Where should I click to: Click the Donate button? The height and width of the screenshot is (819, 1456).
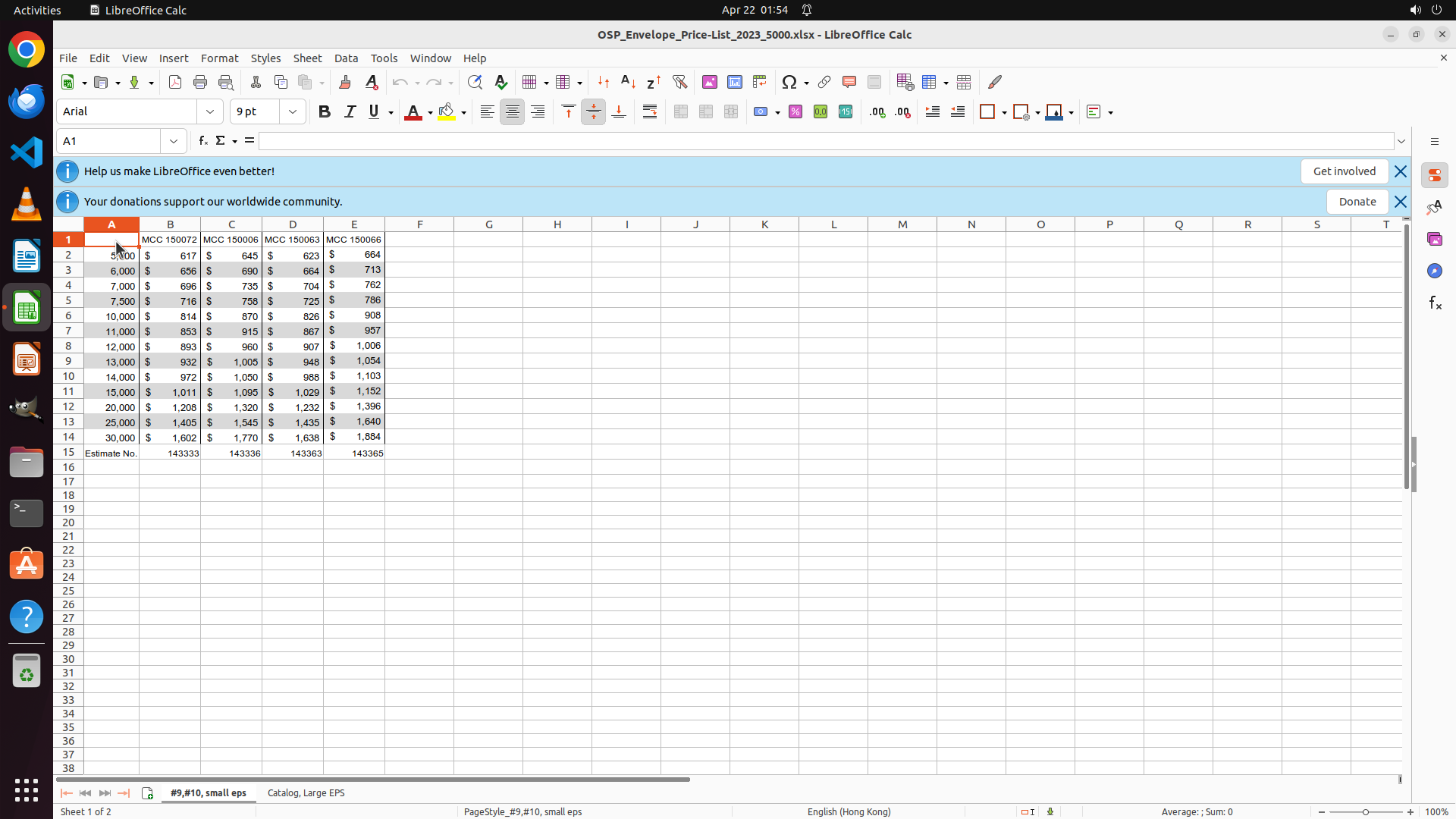[x=1357, y=202]
